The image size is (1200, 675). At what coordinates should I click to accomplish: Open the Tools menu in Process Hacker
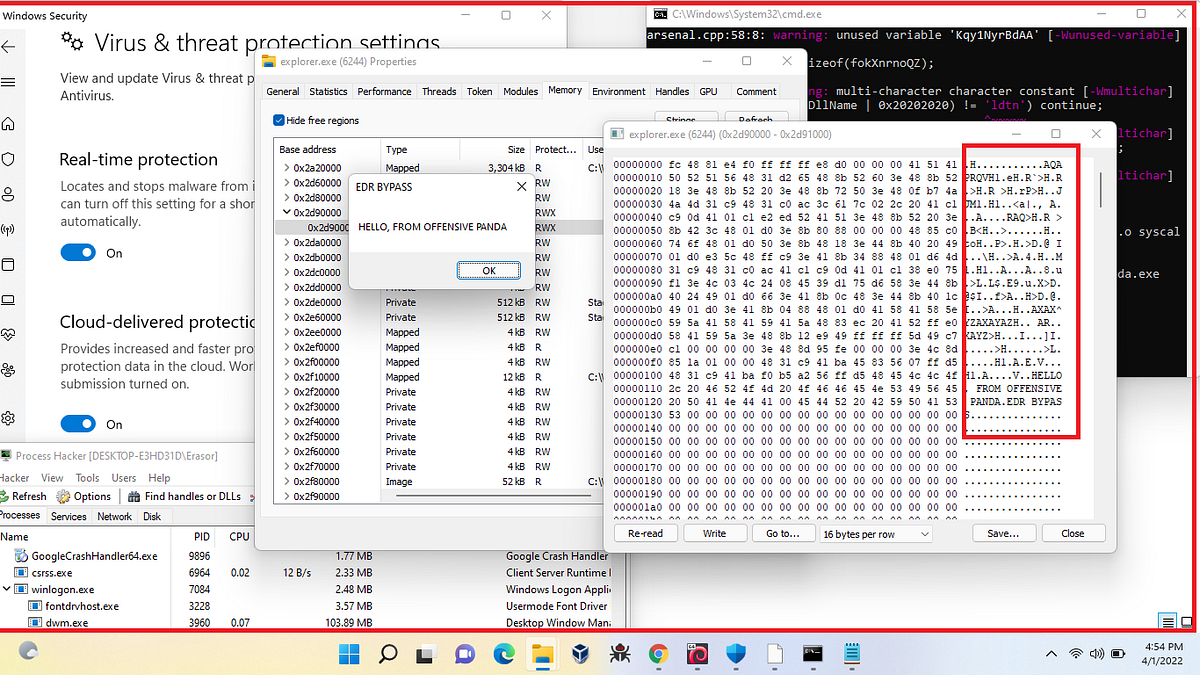87,477
